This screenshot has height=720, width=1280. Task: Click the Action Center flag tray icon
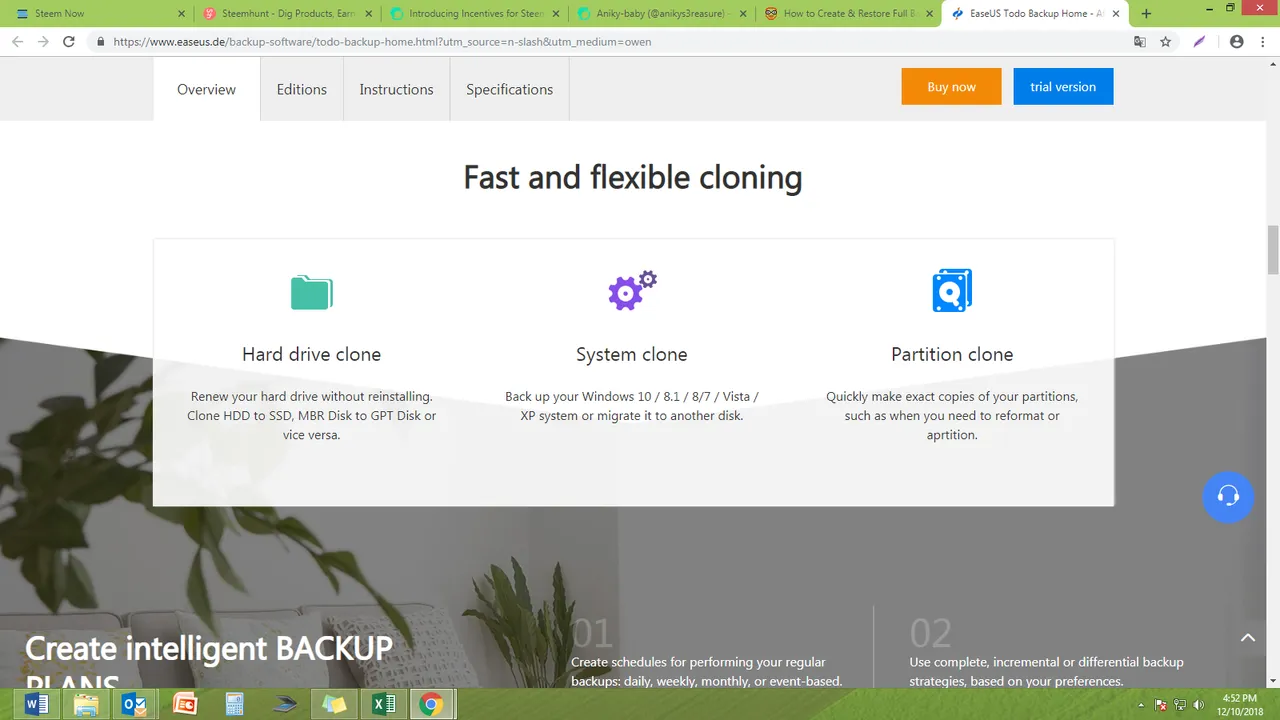point(1161,705)
